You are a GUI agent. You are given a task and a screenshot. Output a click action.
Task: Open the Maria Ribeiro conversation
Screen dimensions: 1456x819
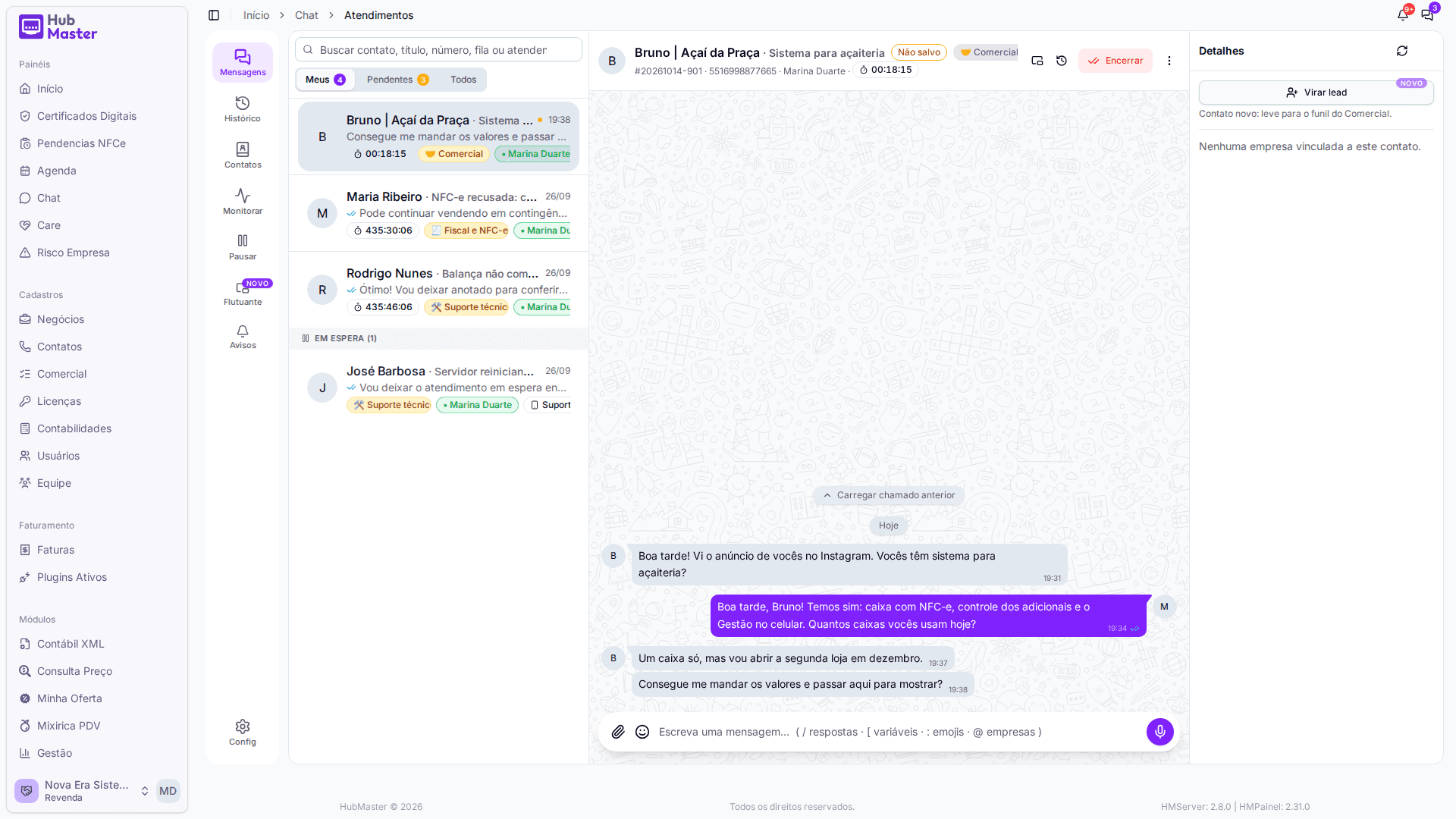click(438, 213)
